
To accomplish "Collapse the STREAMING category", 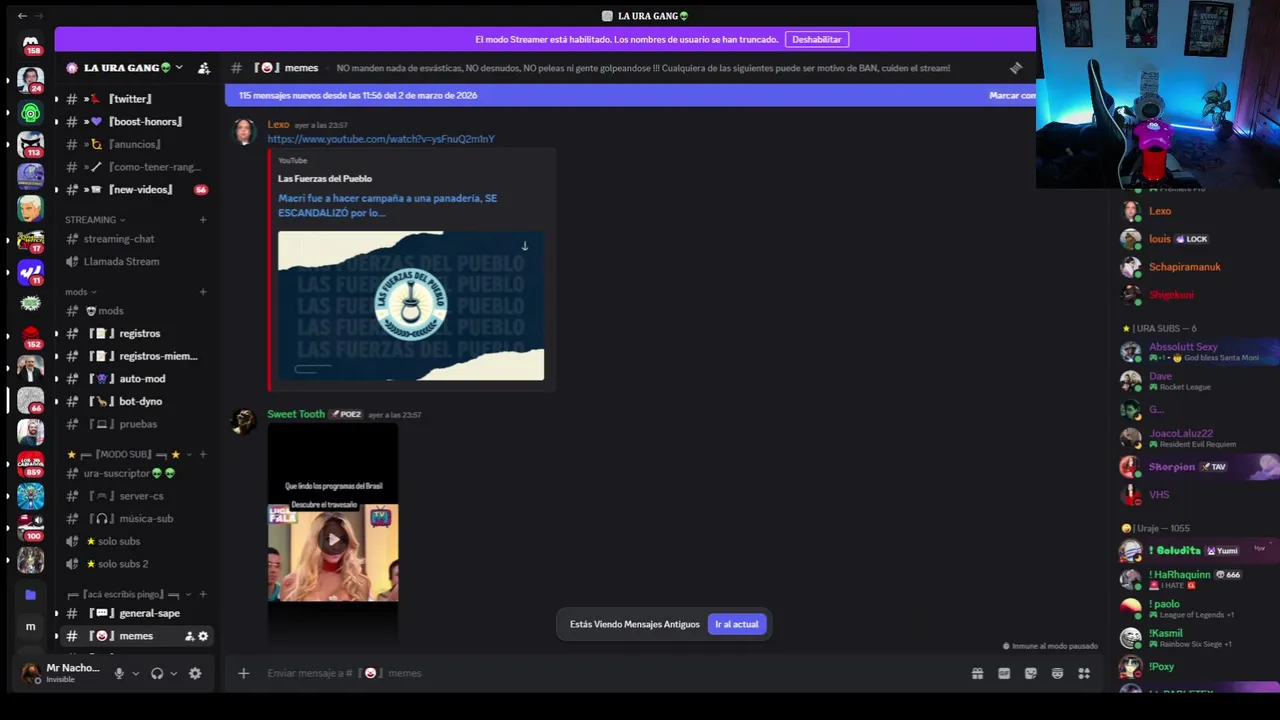I will click(x=95, y=219).
